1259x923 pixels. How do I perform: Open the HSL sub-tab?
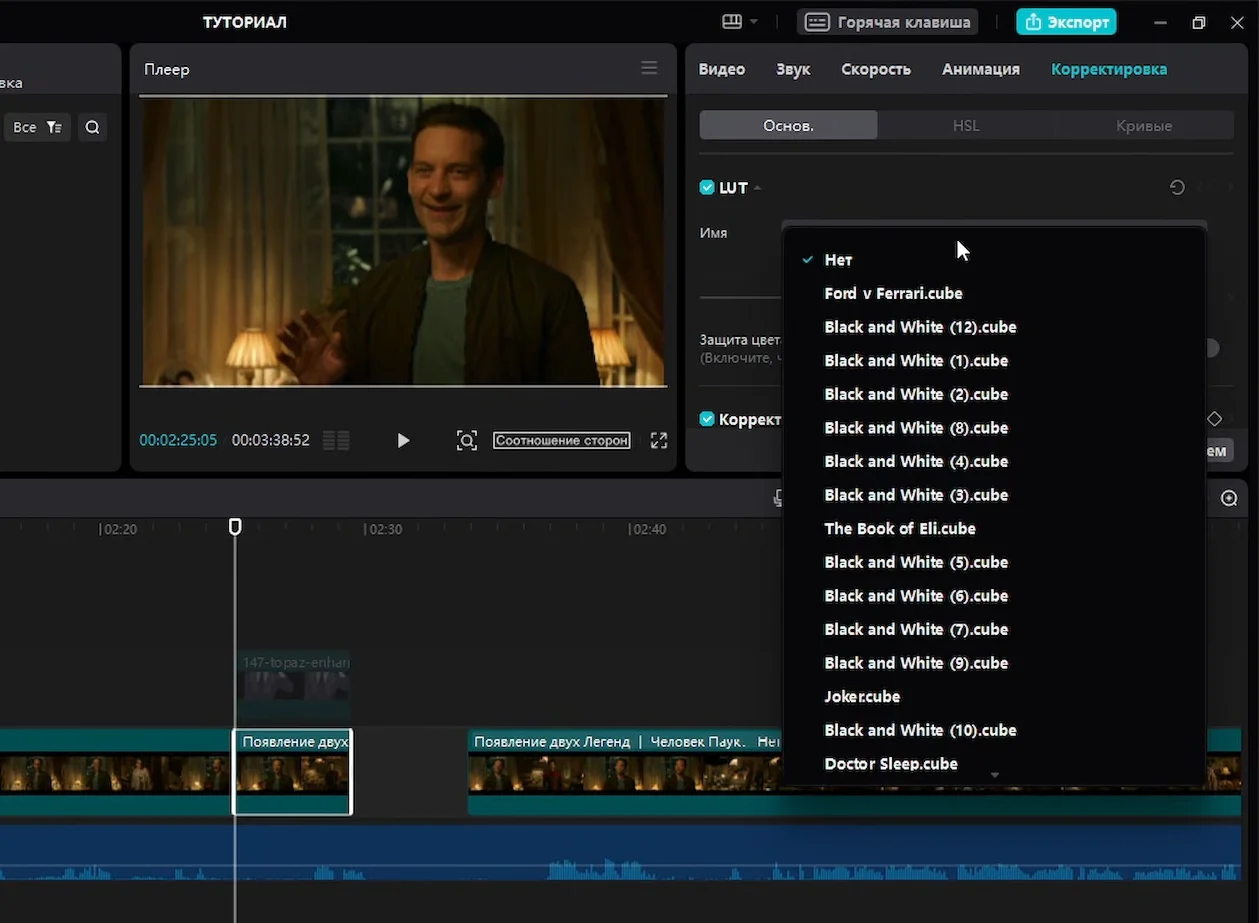965,125
